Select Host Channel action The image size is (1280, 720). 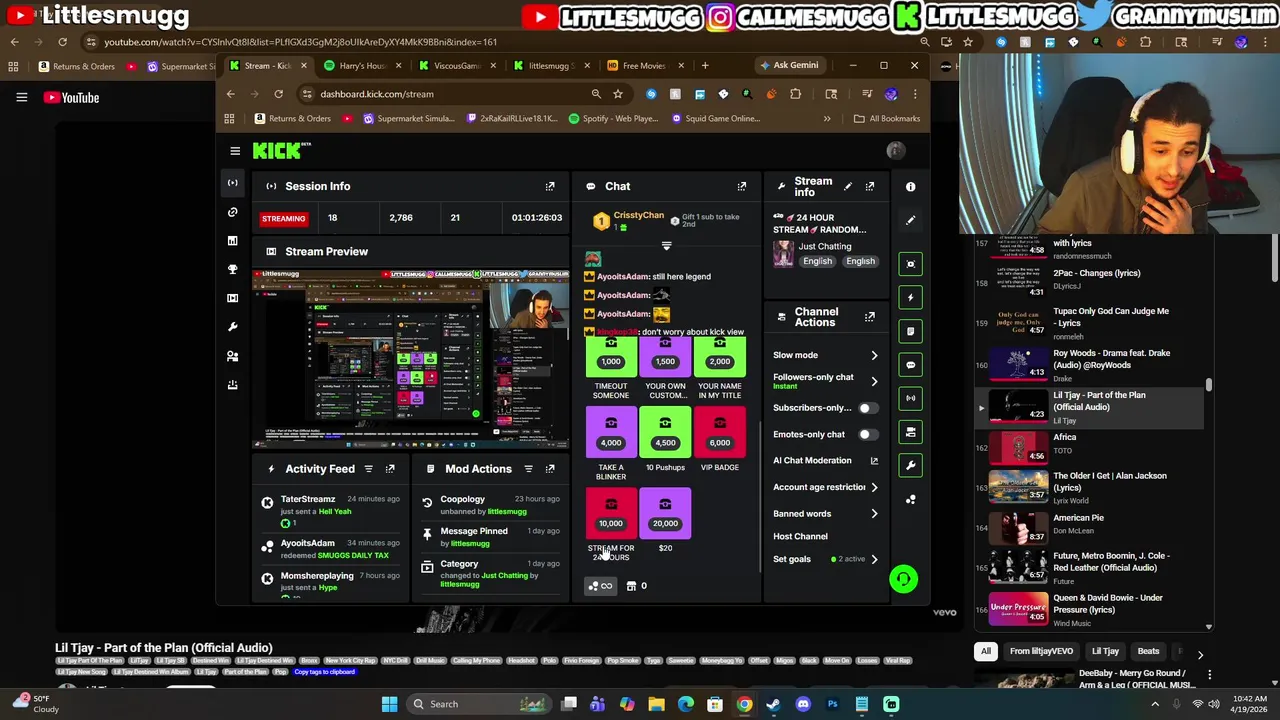pyautogui.click(x=800, y=536)
